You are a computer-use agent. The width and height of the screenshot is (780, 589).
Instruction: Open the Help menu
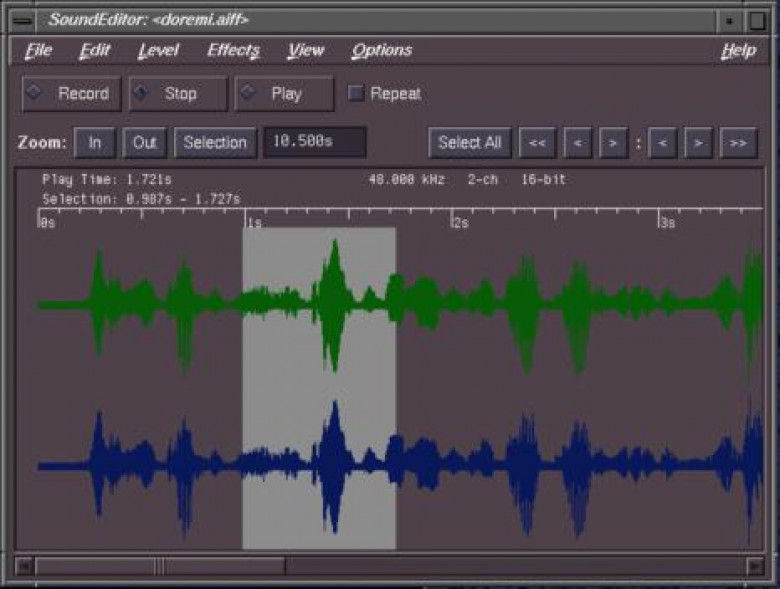[x=739, y=50]
